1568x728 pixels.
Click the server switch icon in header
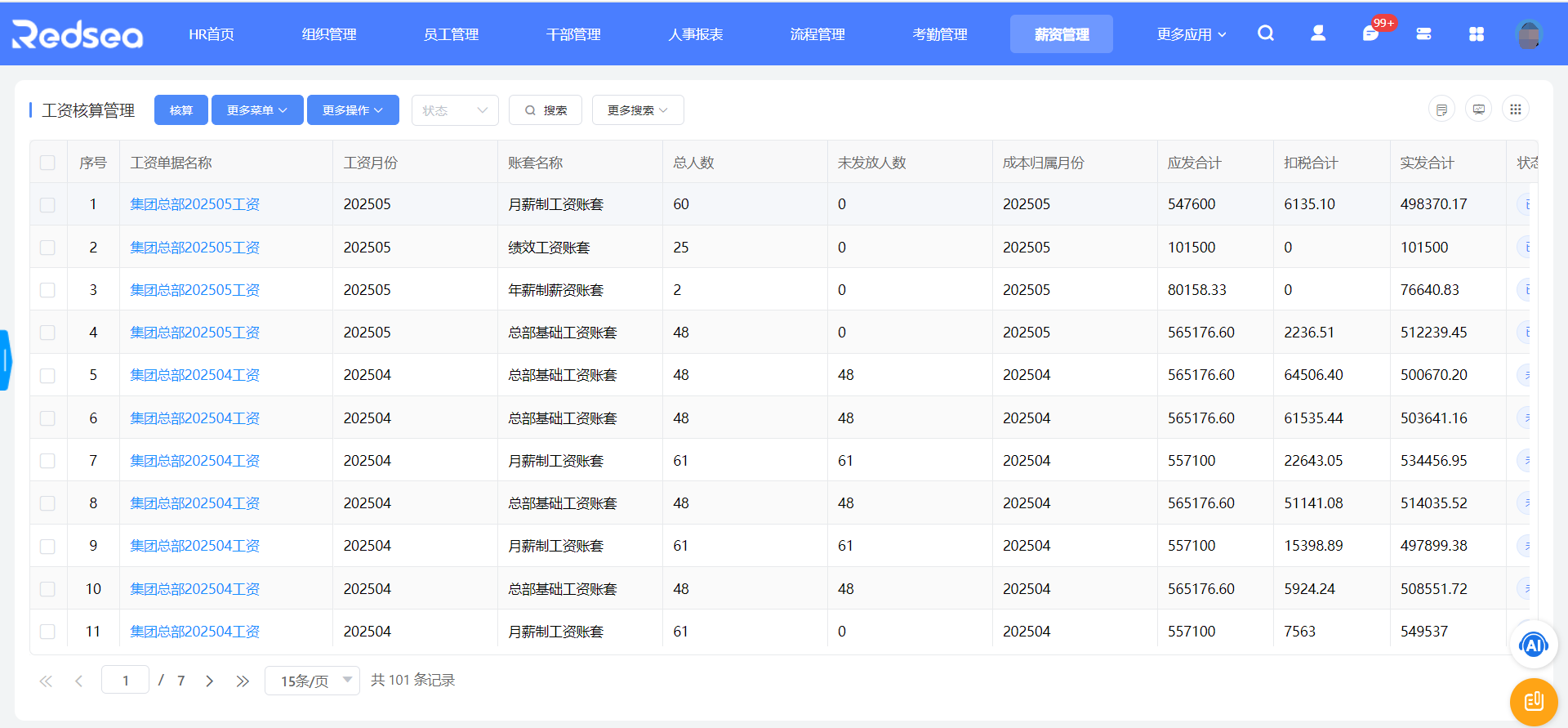click(1423, 34)
